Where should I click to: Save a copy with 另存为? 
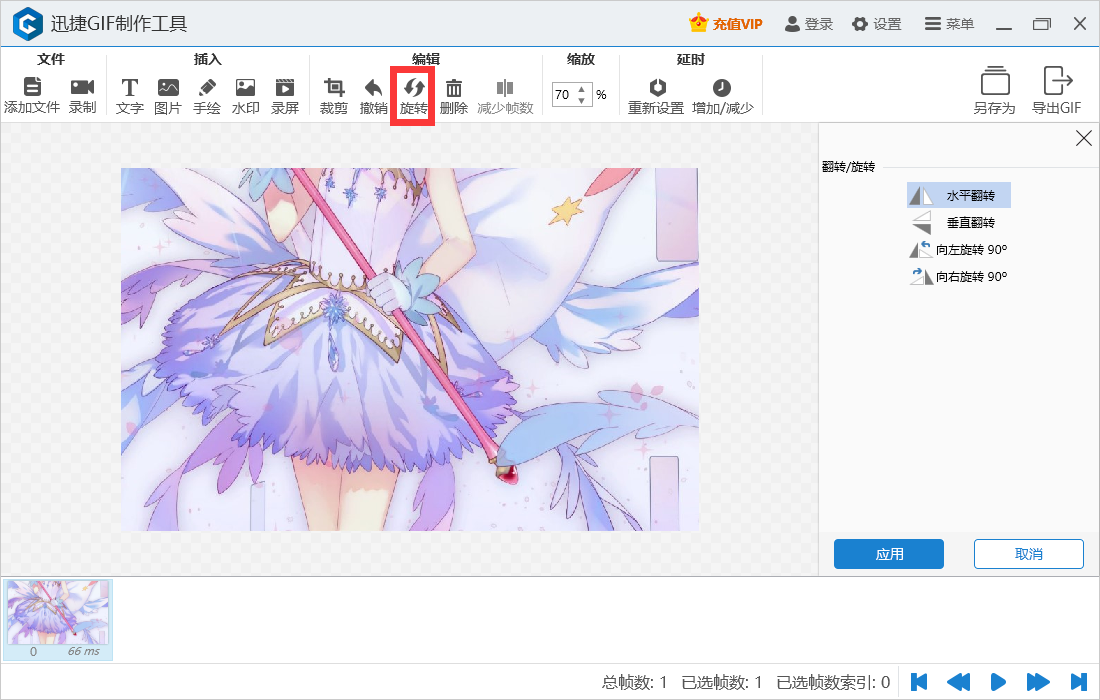(995, 90)
